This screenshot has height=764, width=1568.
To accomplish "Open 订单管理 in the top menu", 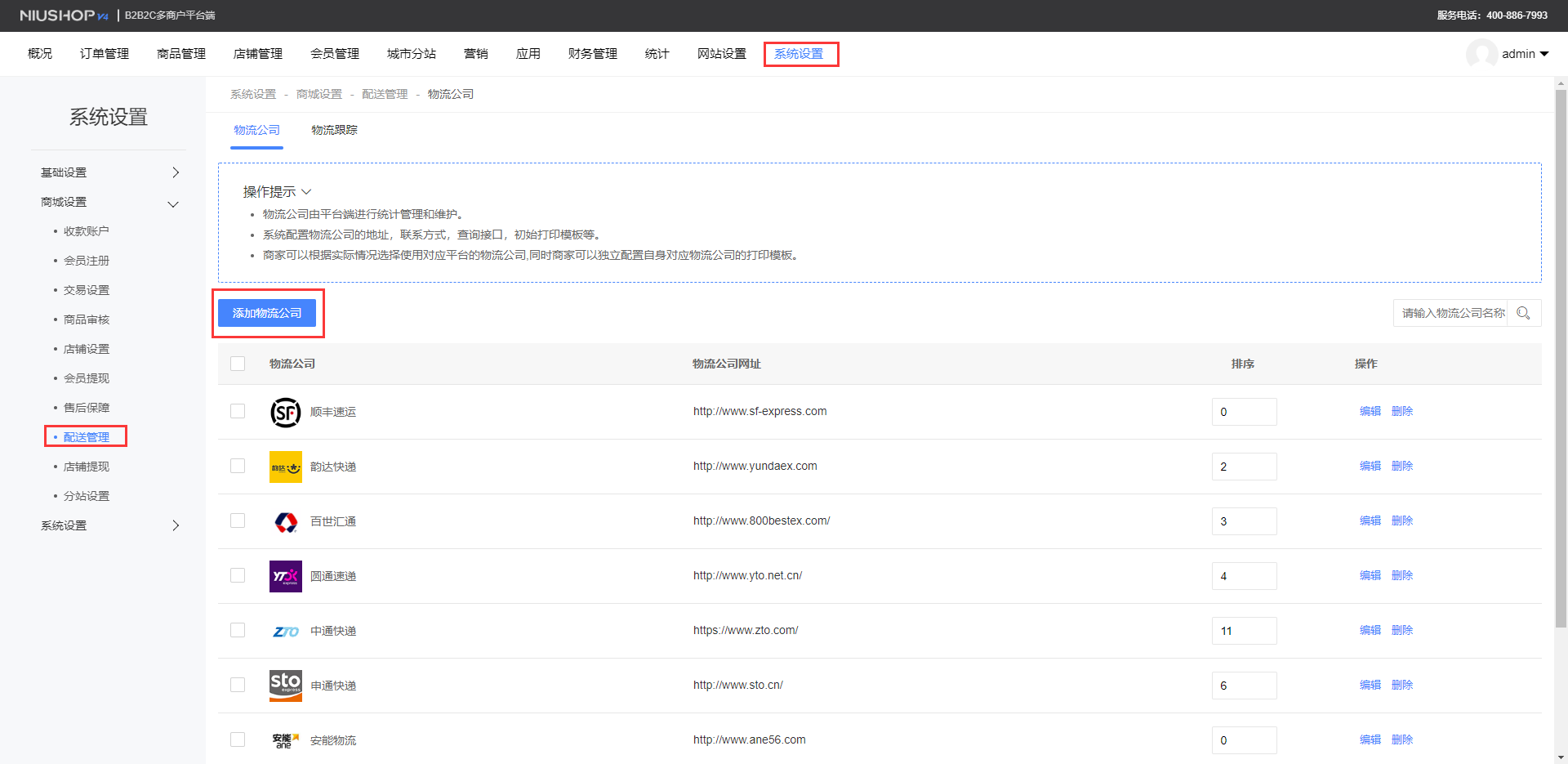I will 105,54.
